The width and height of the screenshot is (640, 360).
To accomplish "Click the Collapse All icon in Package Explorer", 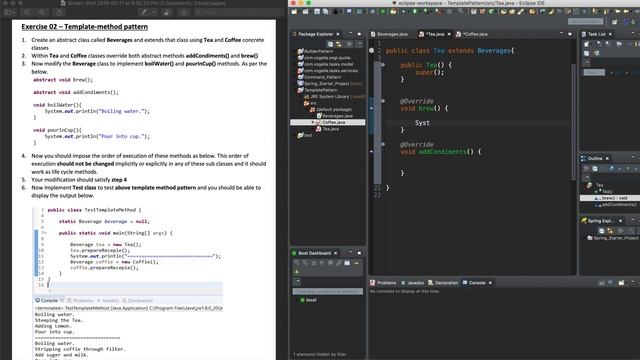I will (330, 44).
